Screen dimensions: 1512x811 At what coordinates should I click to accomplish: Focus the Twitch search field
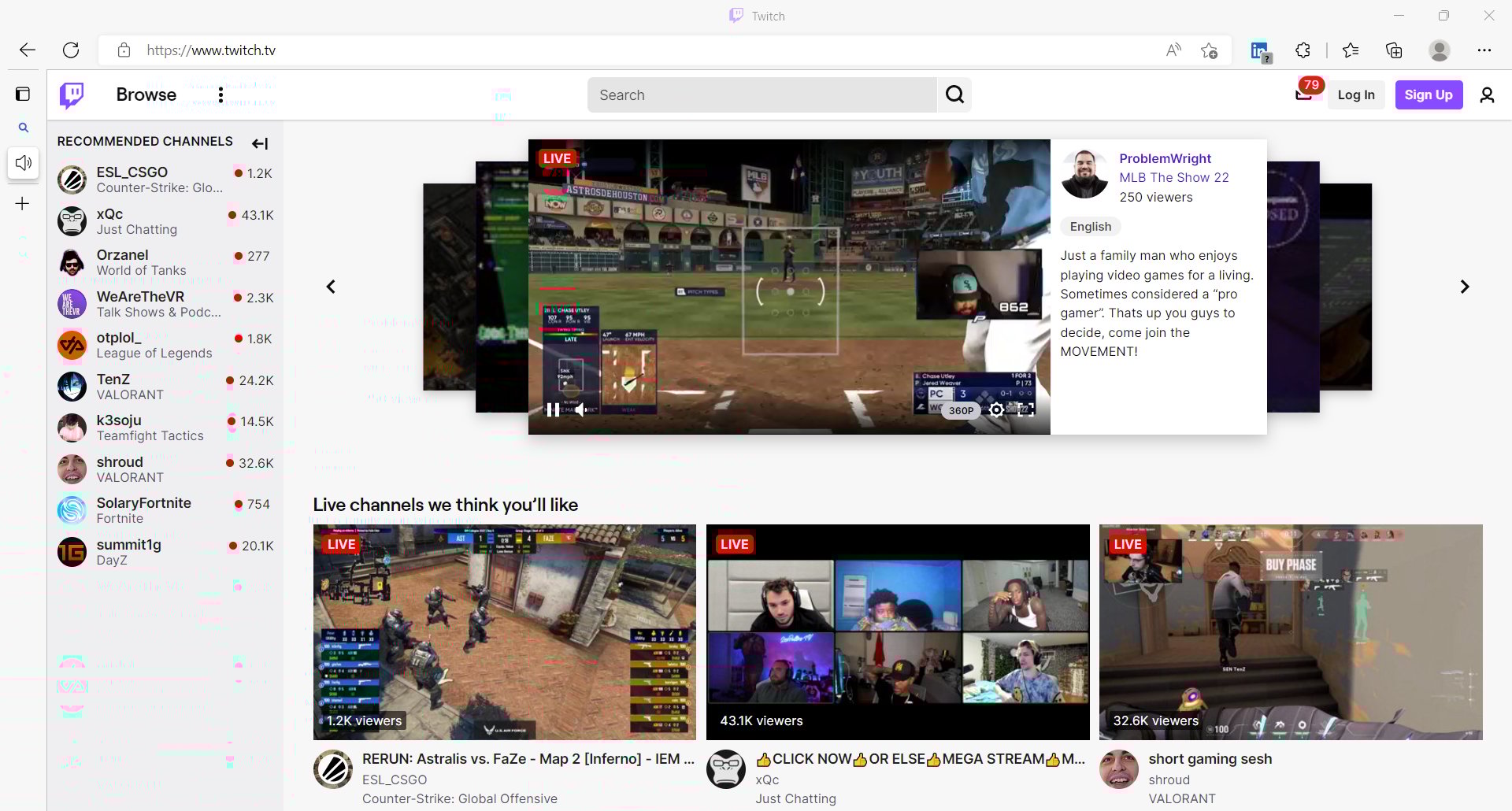762,95
